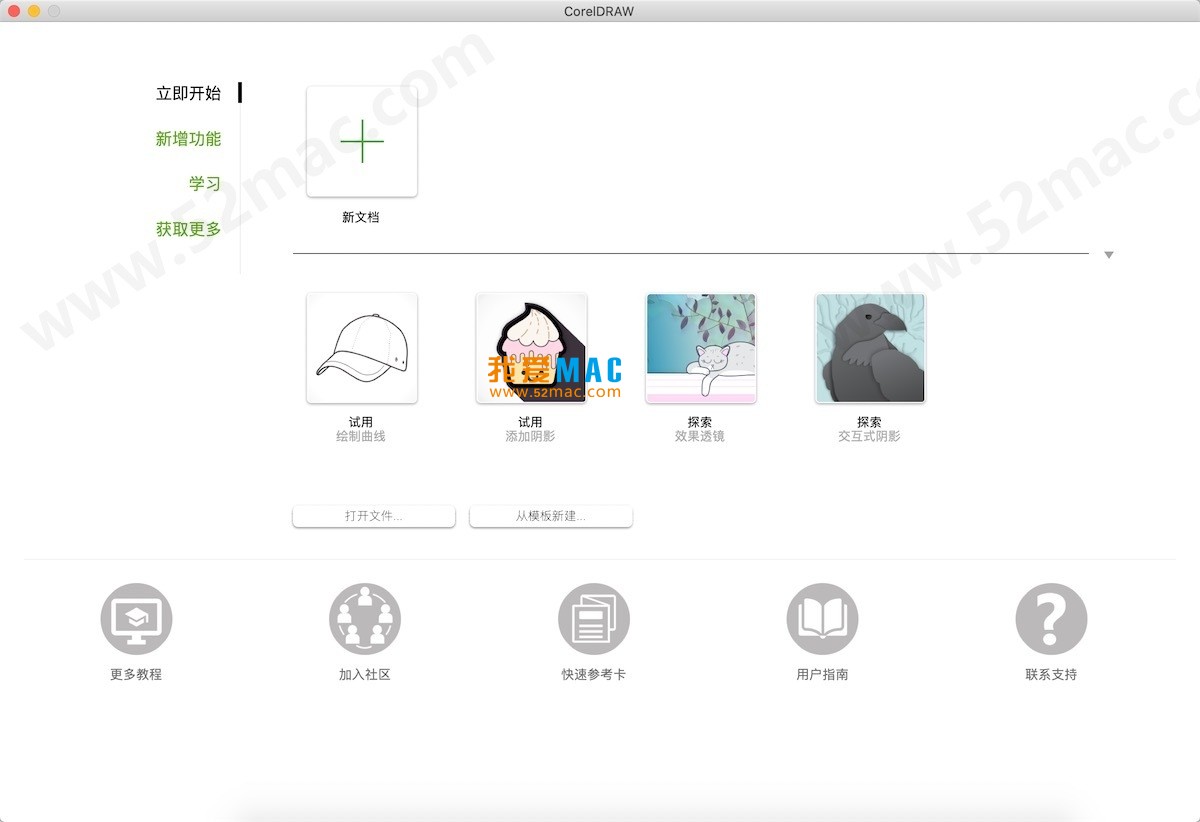Screen dimensions: 1200x822
Task: Click the green plus New Document tile
Action: 362,141
